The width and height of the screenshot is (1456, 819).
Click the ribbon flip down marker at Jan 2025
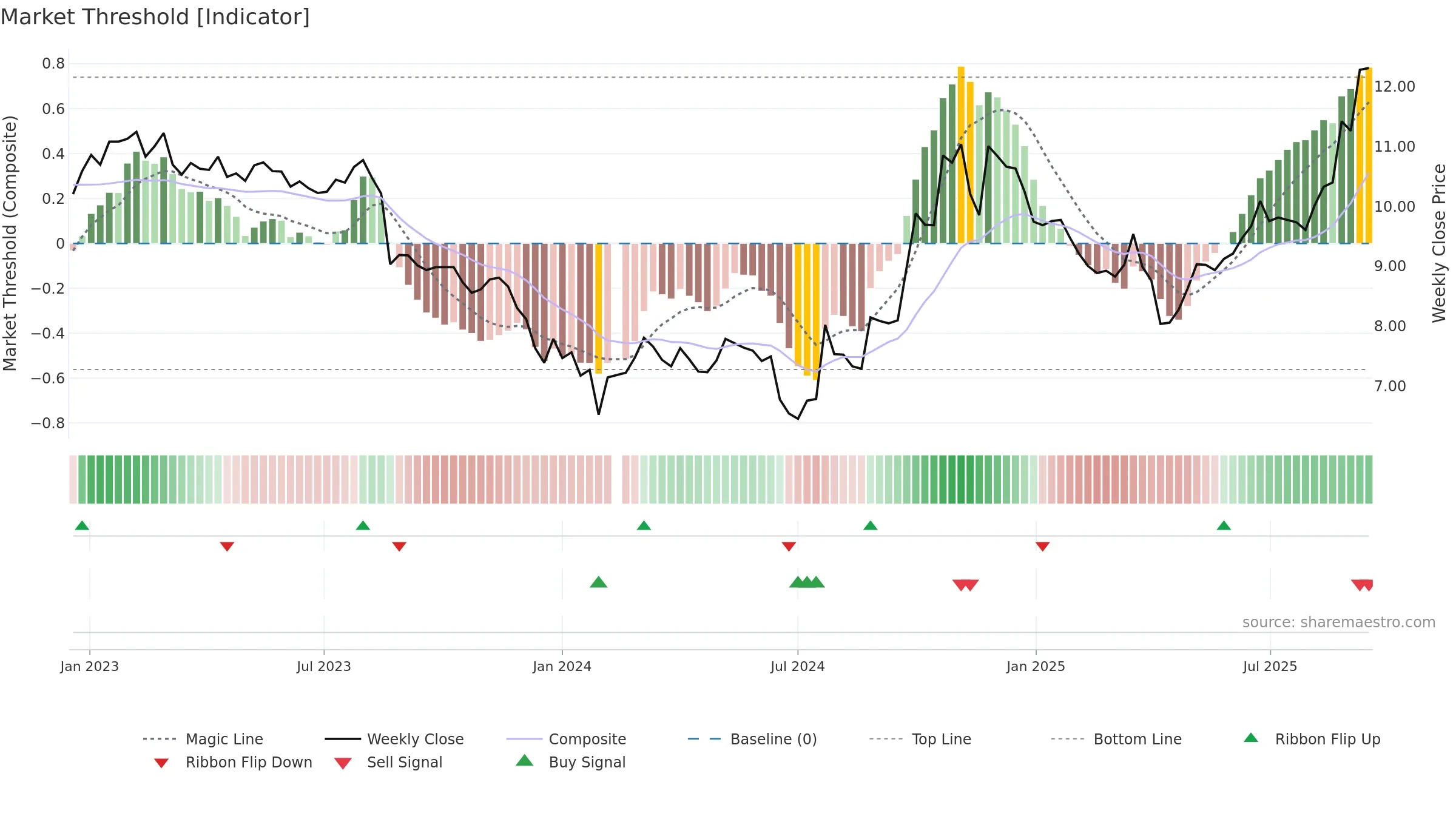coord(1043,547)
